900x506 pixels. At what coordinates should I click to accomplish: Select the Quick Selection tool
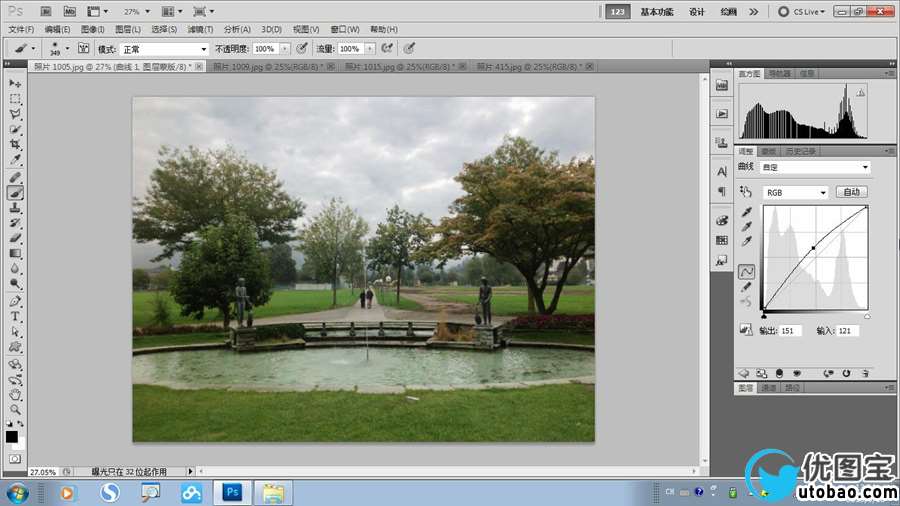(15, 130)
